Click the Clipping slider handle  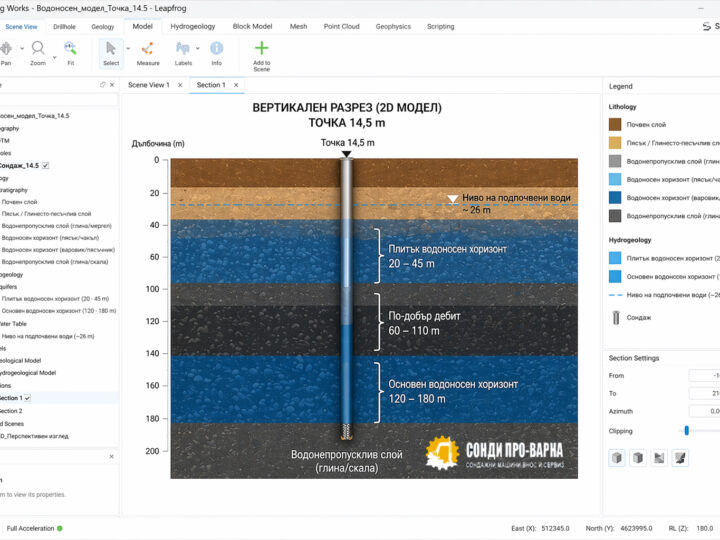click(x=686, y=430)
